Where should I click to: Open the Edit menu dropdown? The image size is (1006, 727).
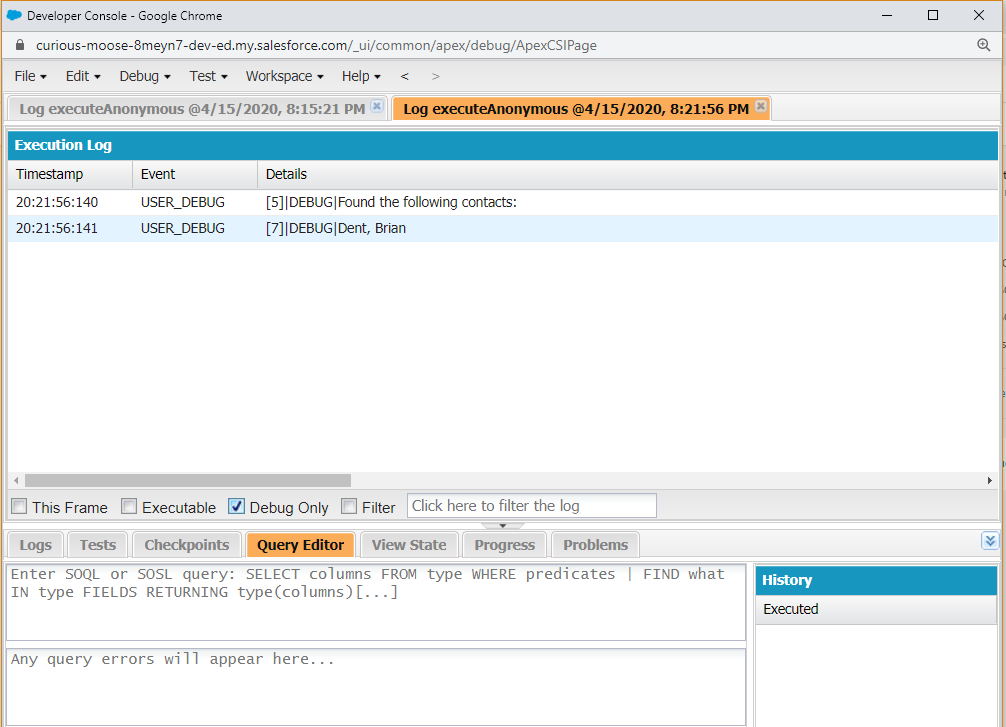click(83, 76)
